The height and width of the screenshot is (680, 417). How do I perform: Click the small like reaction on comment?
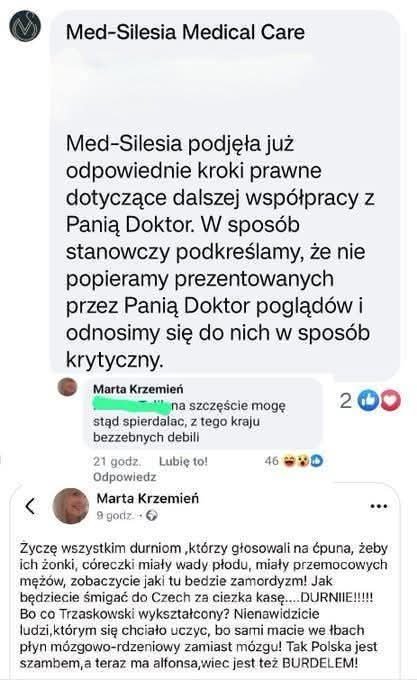click(317, 461)
